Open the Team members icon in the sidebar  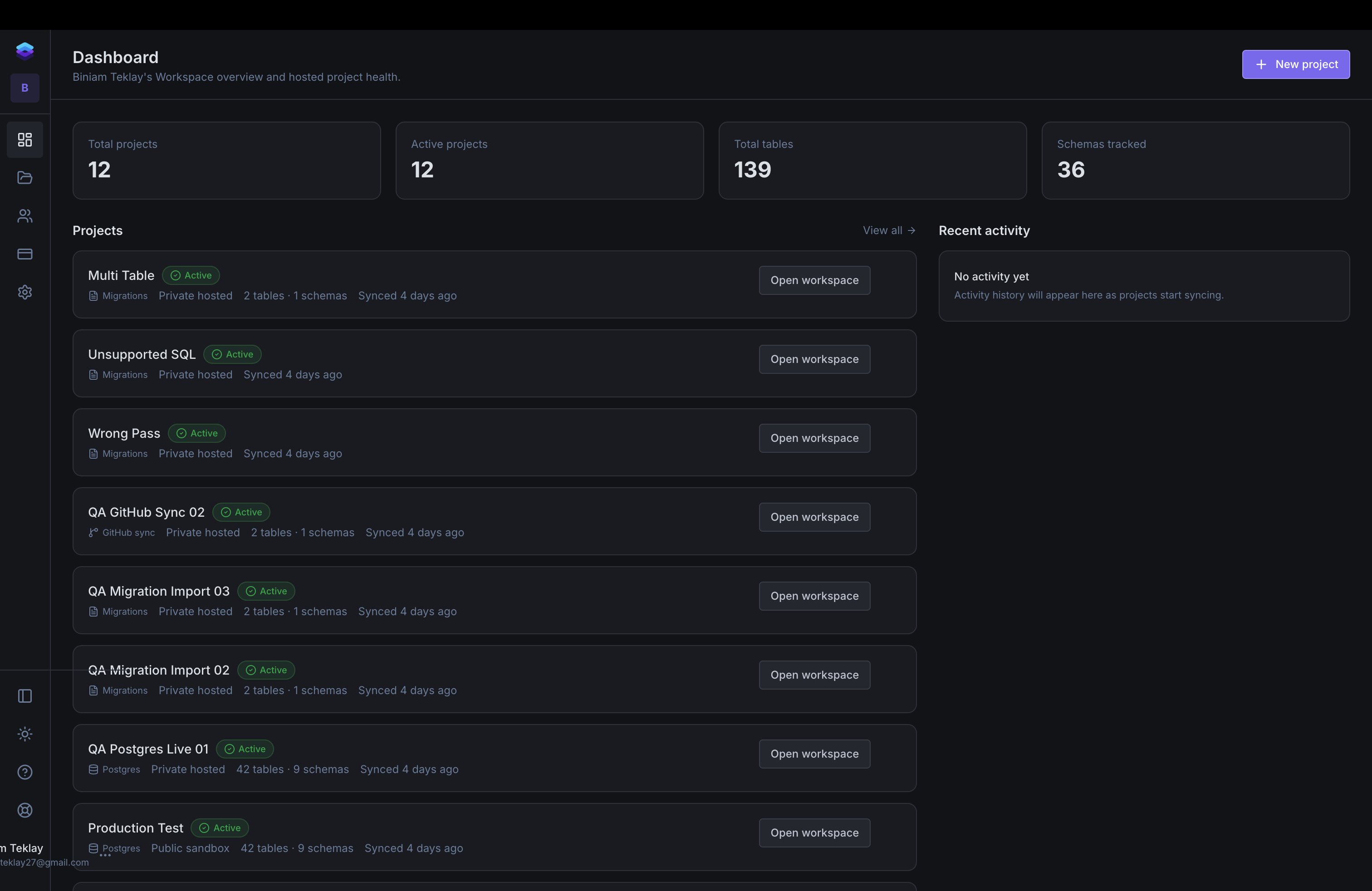click(24, 215)
